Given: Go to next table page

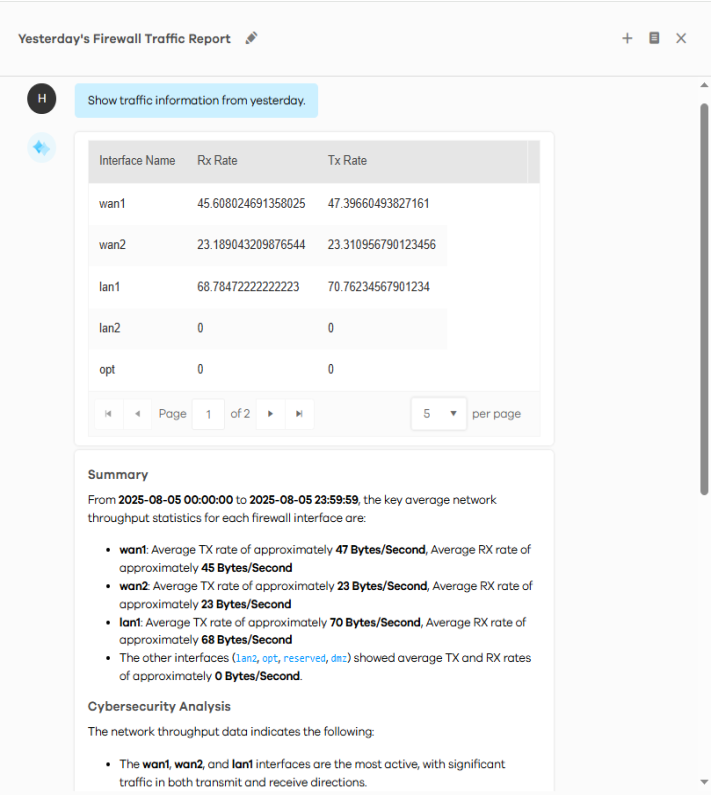Looking at the screenshot, I should click(x=270, y=414).
